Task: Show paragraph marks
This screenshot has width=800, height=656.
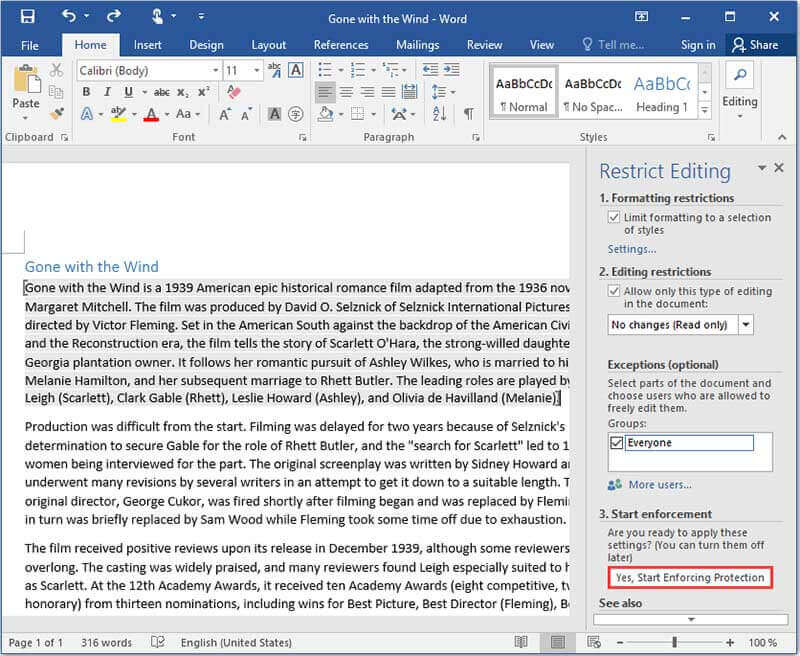Action: [468, 114]
